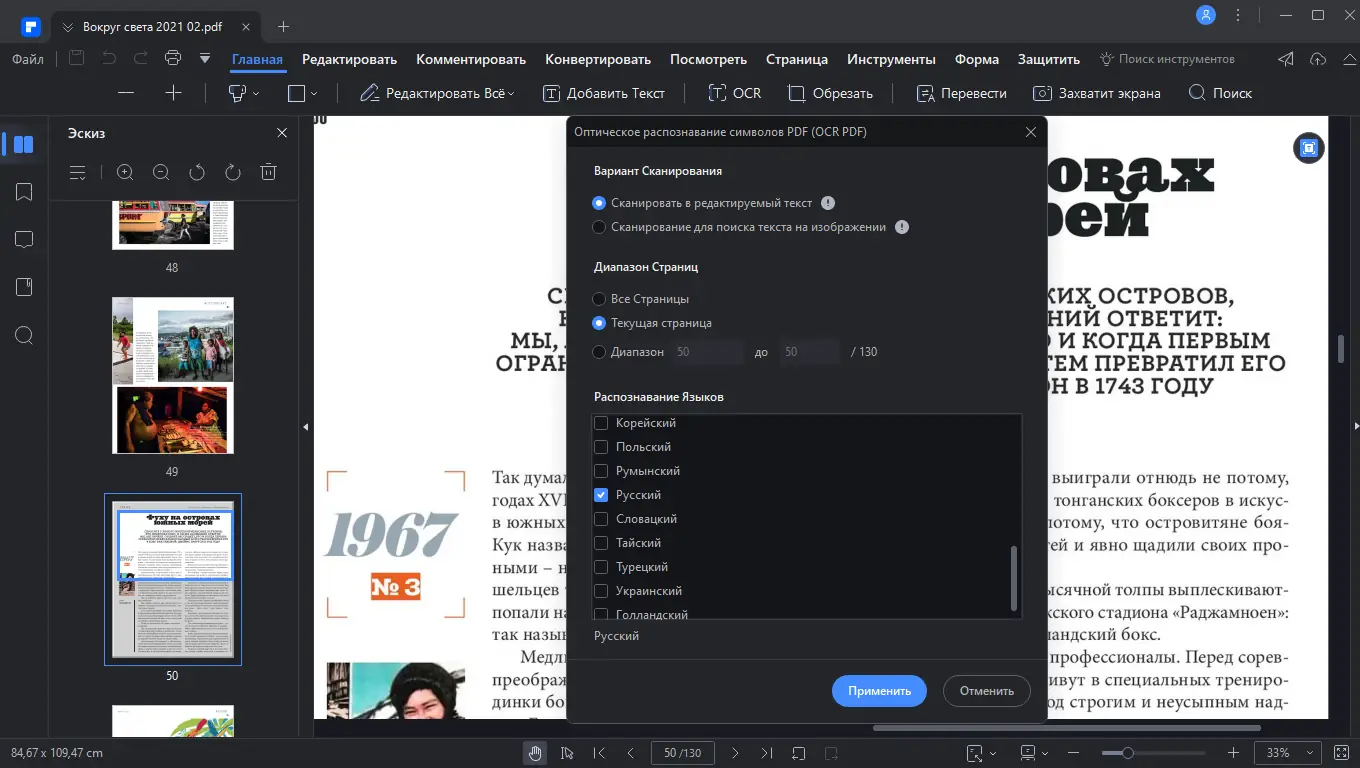The width and height of the screenshot is (1360, 768).
Task: Open the Bookmarks panel
Action: pos(22,191)
